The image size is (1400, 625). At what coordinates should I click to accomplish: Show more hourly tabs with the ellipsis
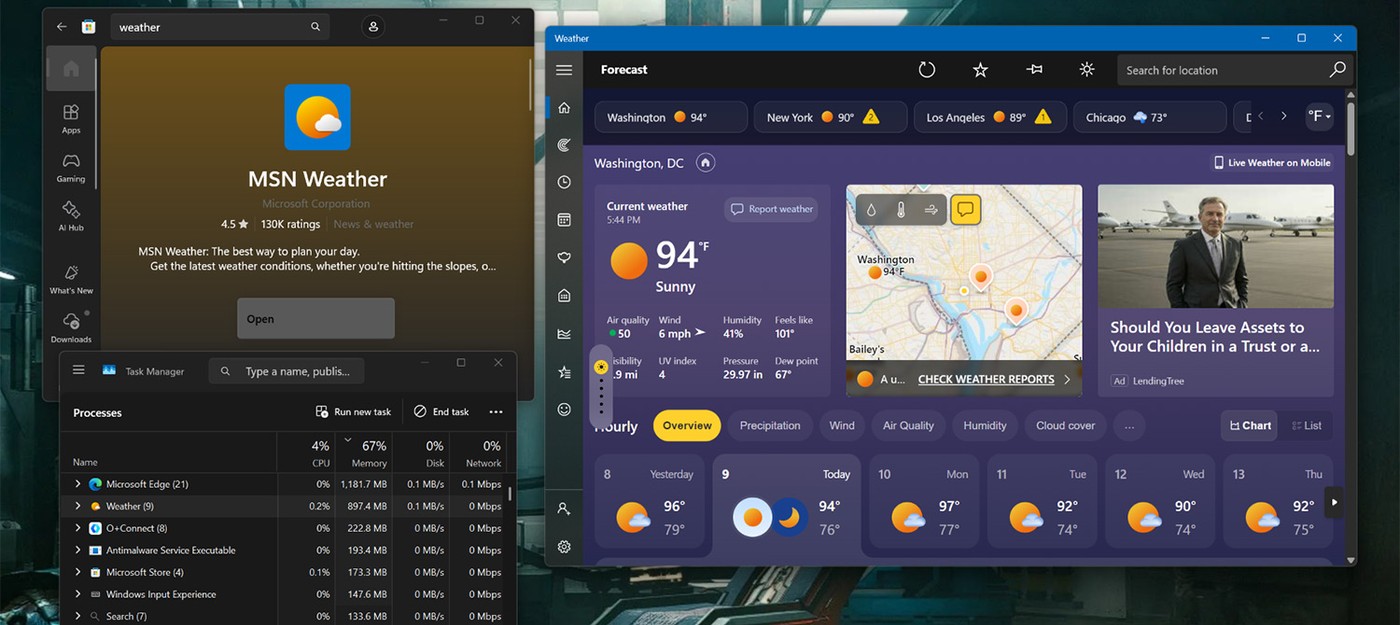point(1129,426)
